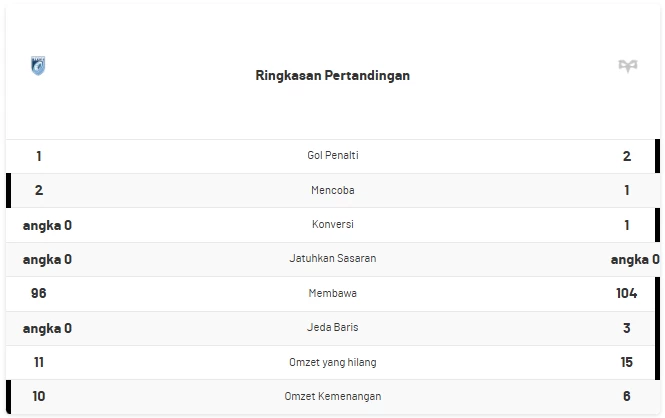Click home team value 96 for Membawa

(39, 293)
